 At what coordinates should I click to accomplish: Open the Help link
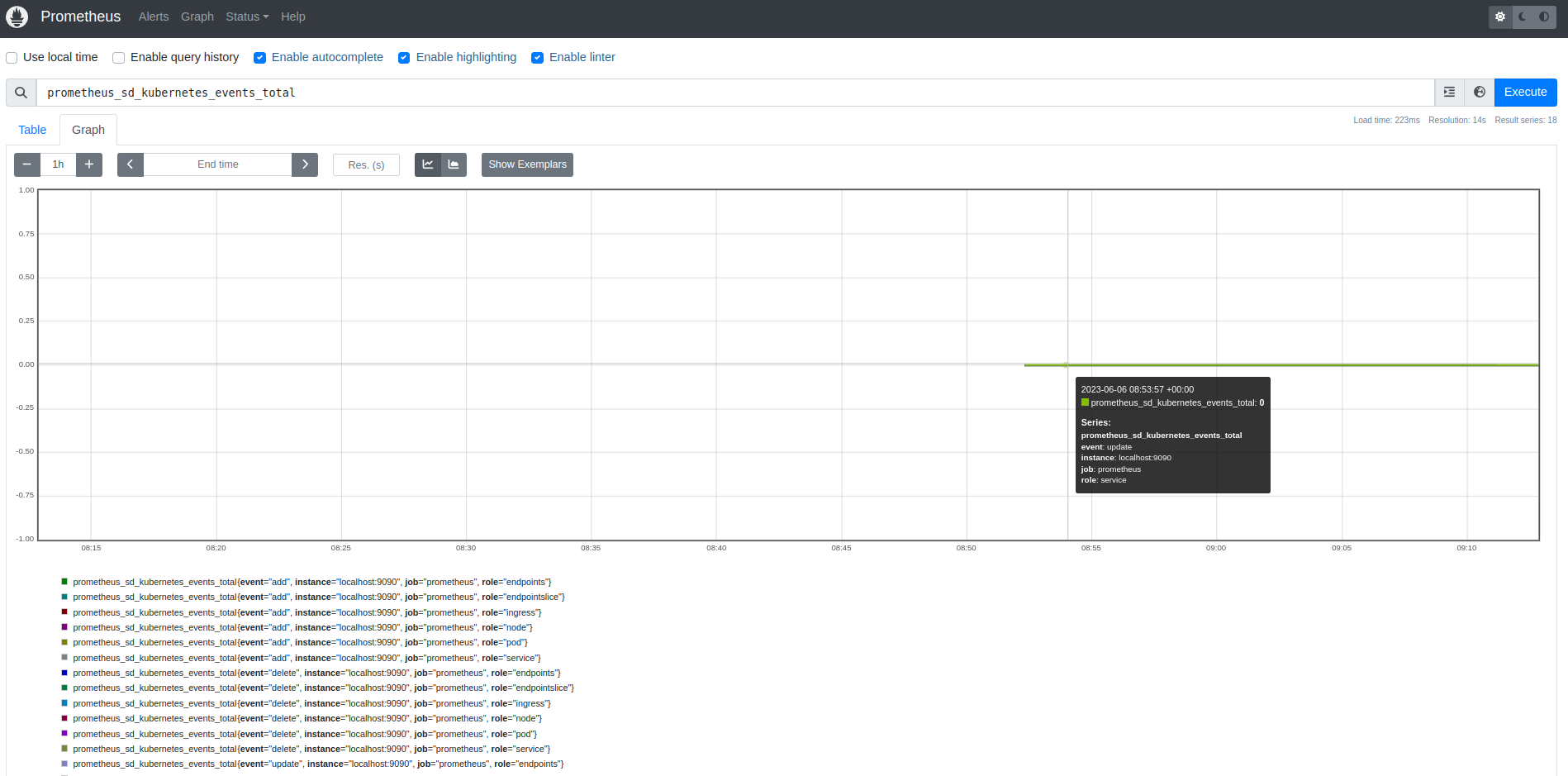(x=293, y=17)
